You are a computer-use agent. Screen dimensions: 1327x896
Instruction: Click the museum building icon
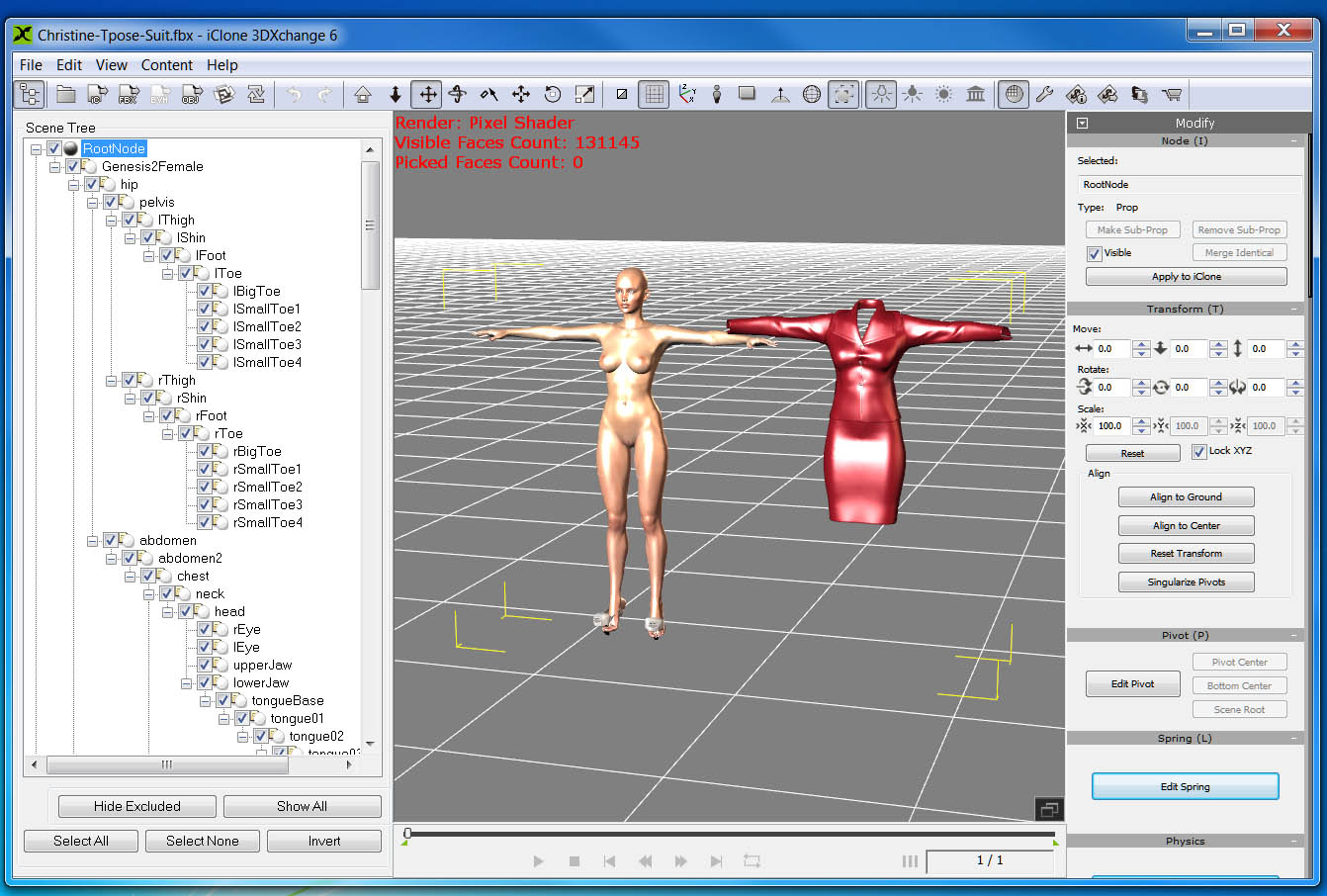click(x=976, y=95)
